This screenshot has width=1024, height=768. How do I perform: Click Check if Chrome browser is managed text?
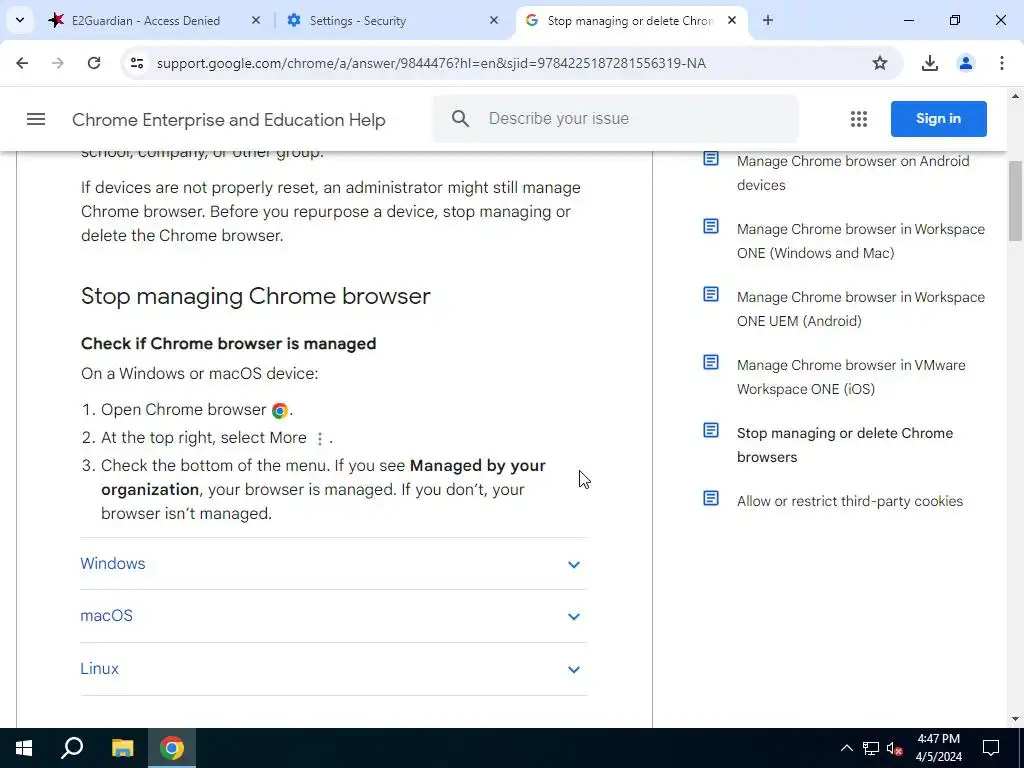coord(229,344)
